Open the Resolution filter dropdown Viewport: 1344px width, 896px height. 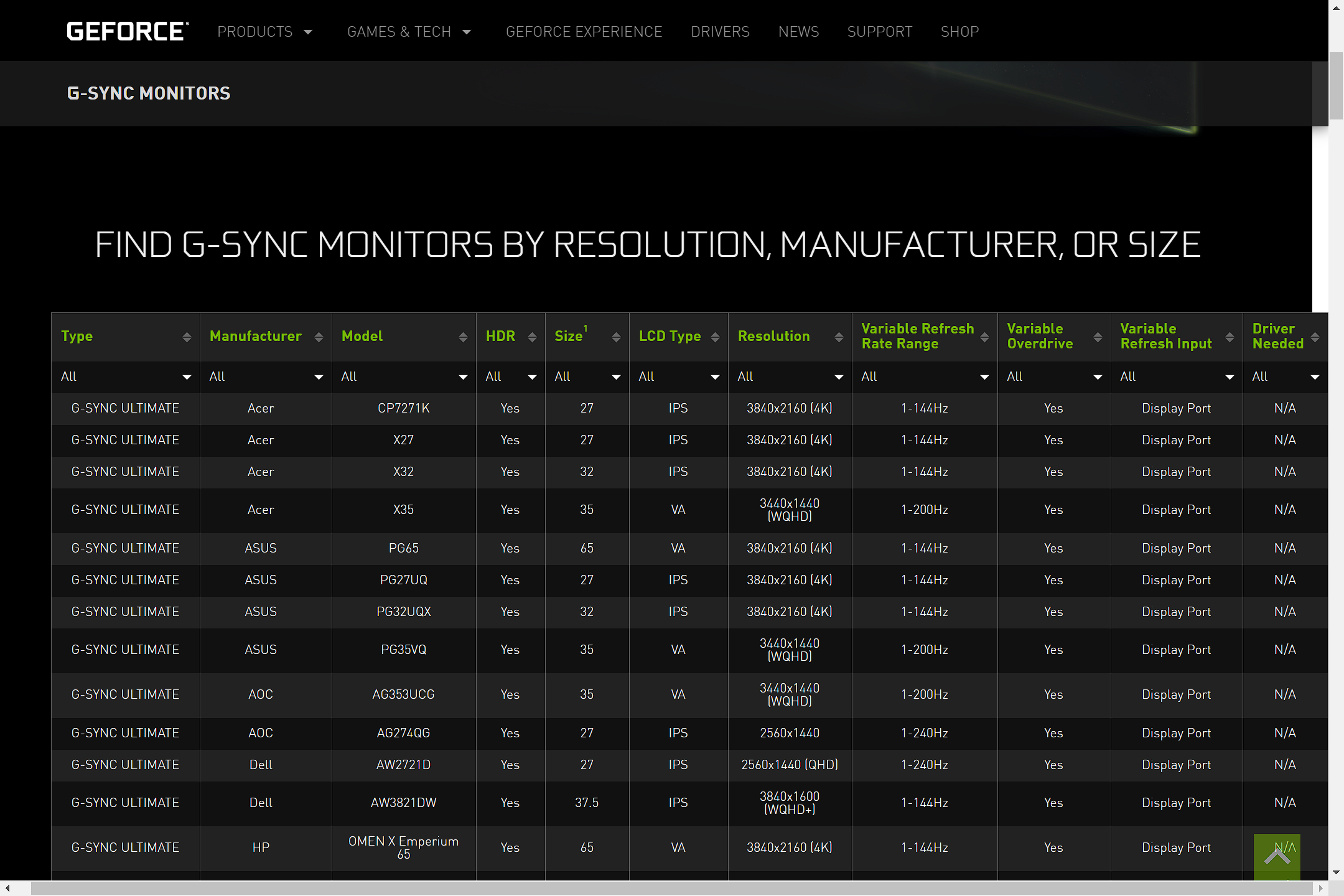(790, 376)
